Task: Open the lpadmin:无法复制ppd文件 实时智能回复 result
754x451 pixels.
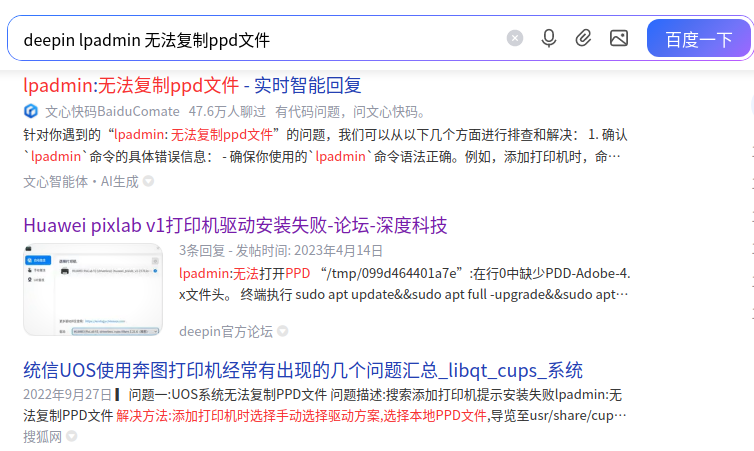Action: pyautogui.click(x=192, y=86)
